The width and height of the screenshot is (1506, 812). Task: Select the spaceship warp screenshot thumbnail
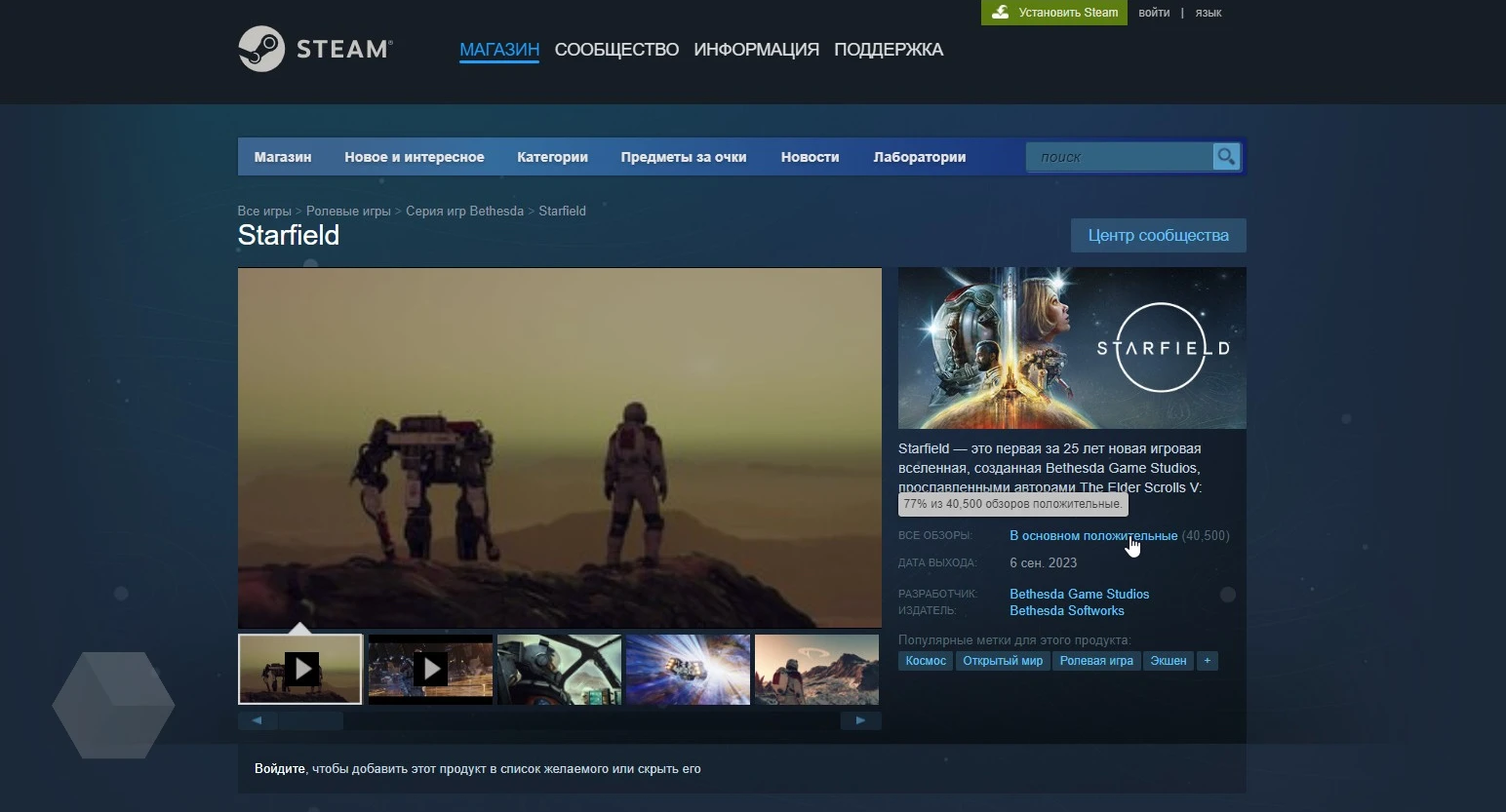click(x=689, y=670)
